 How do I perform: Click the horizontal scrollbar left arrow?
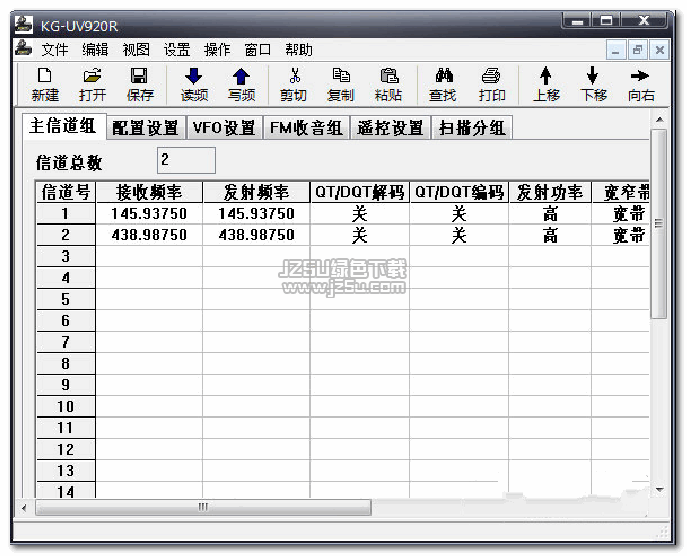point(24,508)
